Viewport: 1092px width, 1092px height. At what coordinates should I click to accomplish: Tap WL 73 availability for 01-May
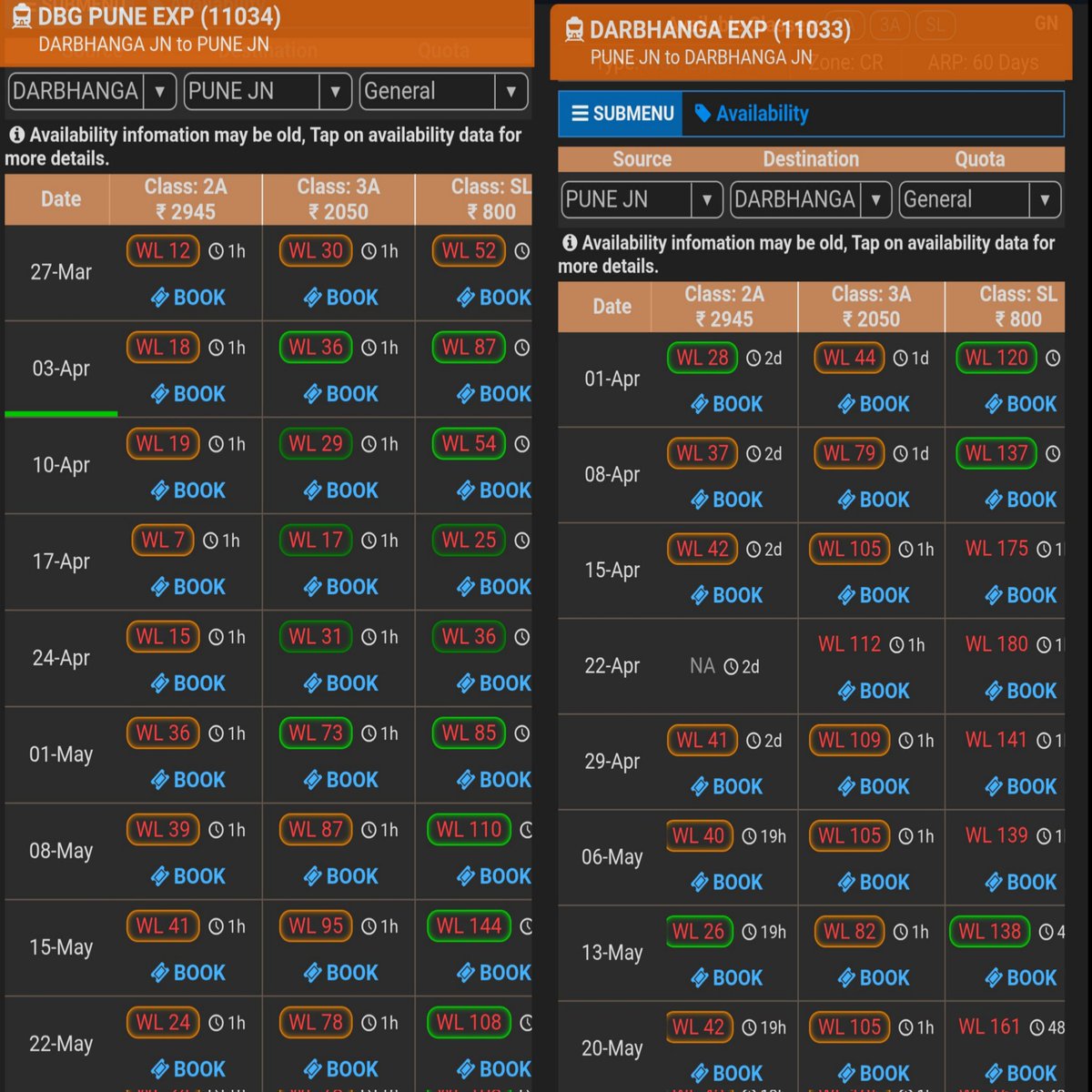(316, 733)
